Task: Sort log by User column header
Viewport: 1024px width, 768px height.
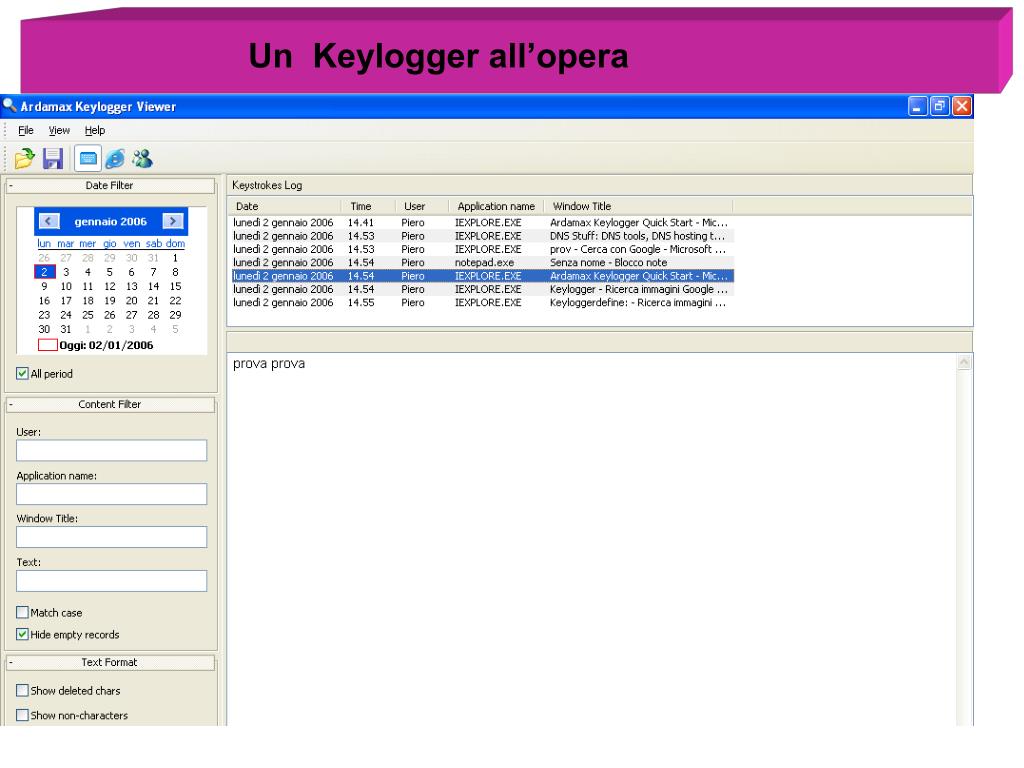Action: [x=422, y=206]
